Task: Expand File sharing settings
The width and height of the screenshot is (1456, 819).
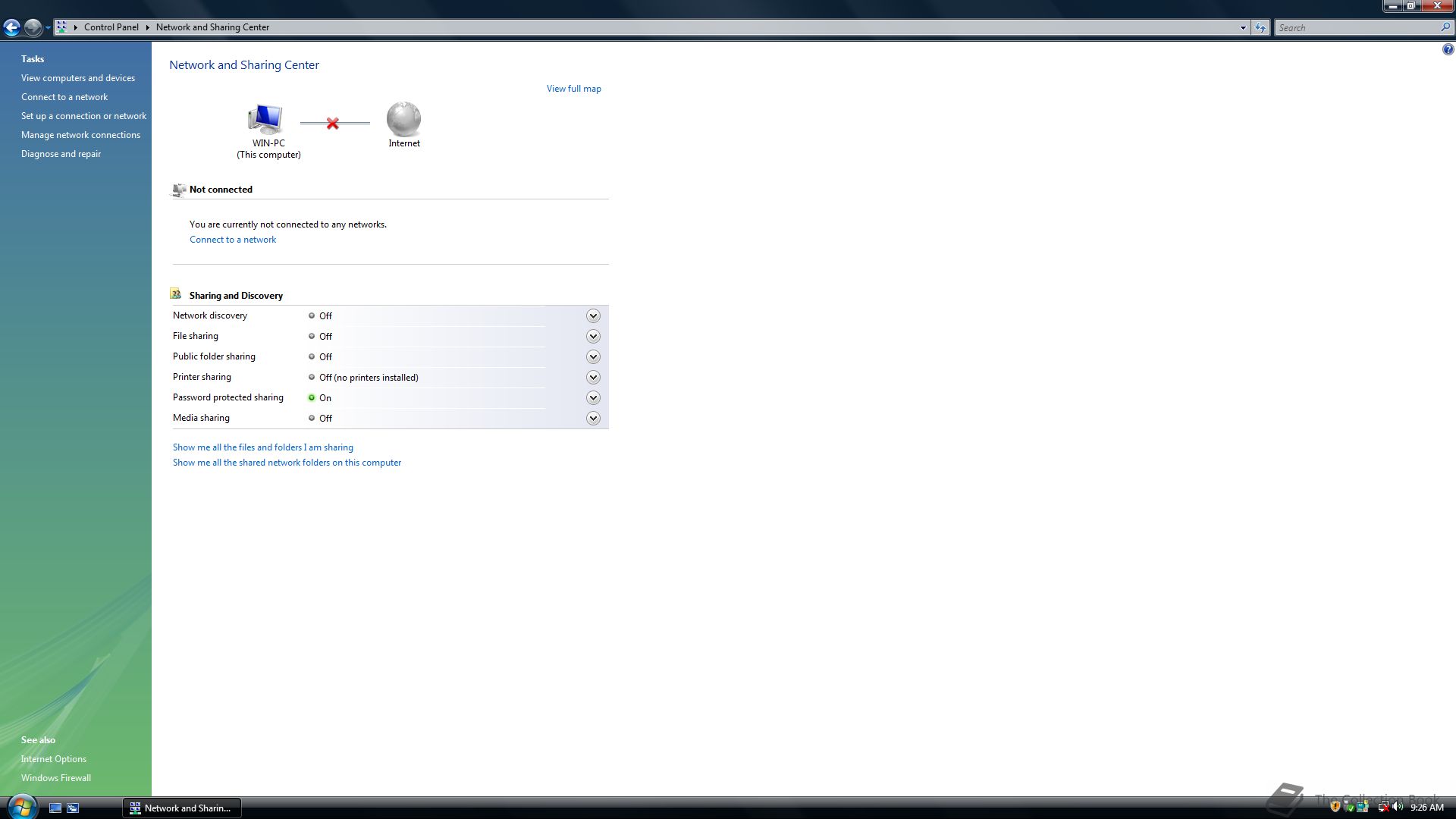Action: tap(593, 337)
